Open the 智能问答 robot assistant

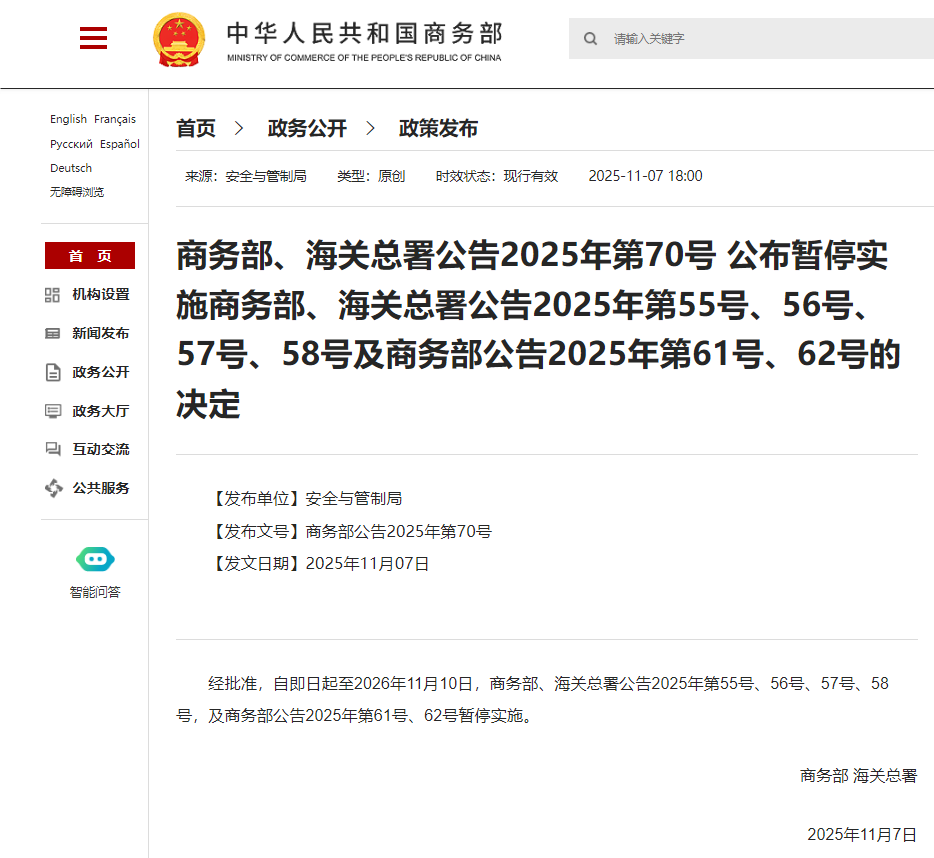(x=95, y=559)
